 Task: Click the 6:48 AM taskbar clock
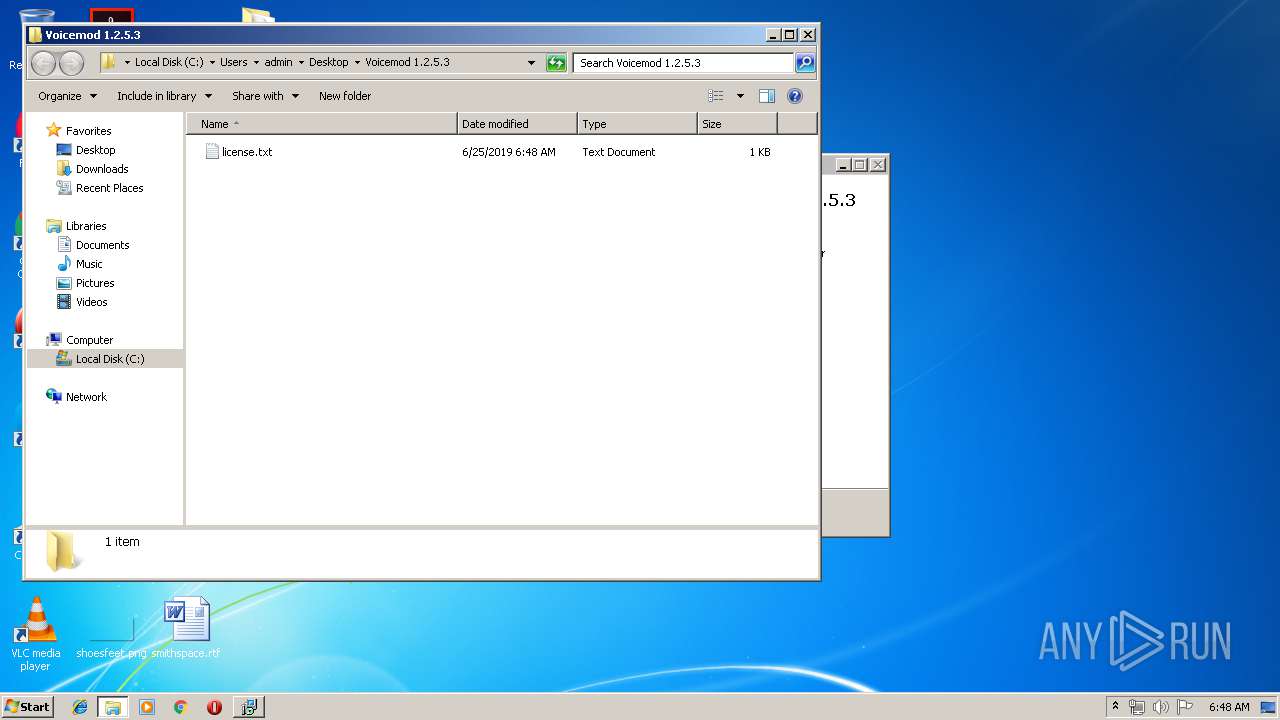click(1228, 707)
